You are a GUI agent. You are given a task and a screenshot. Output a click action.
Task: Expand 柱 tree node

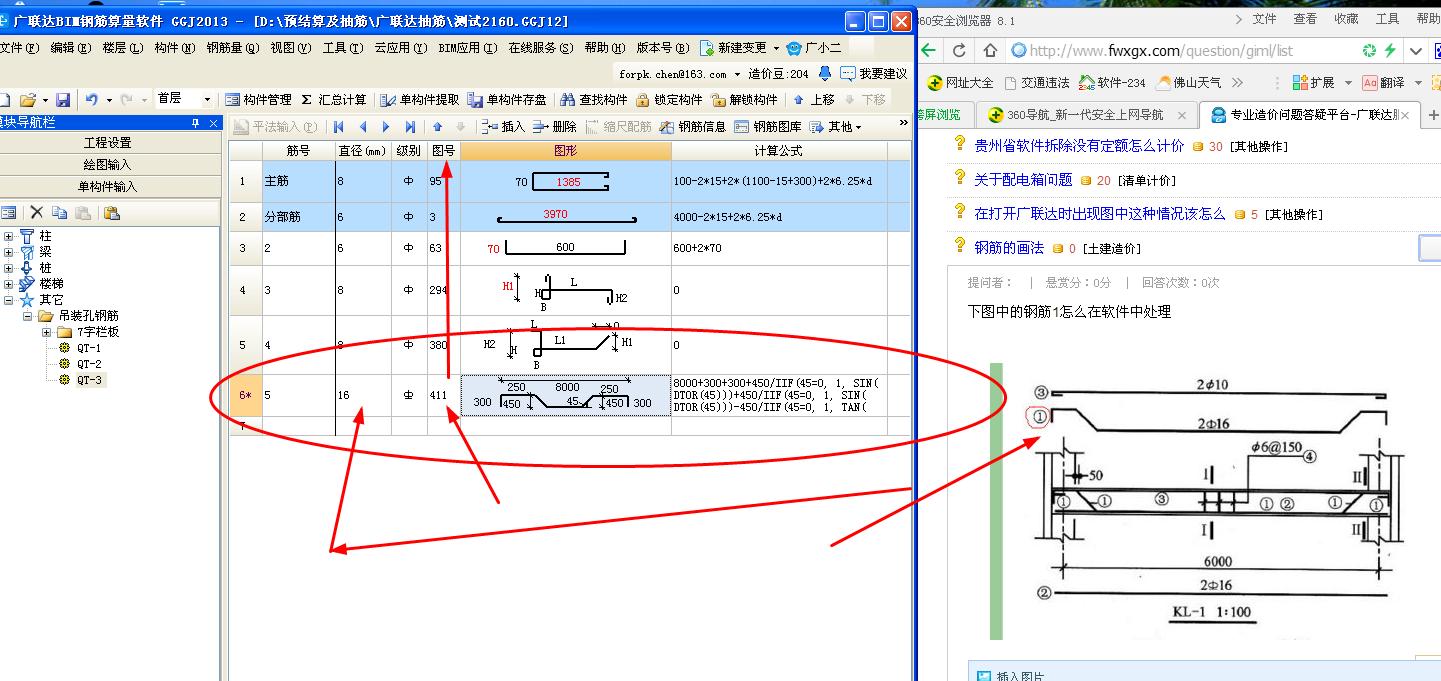(9, 237)
